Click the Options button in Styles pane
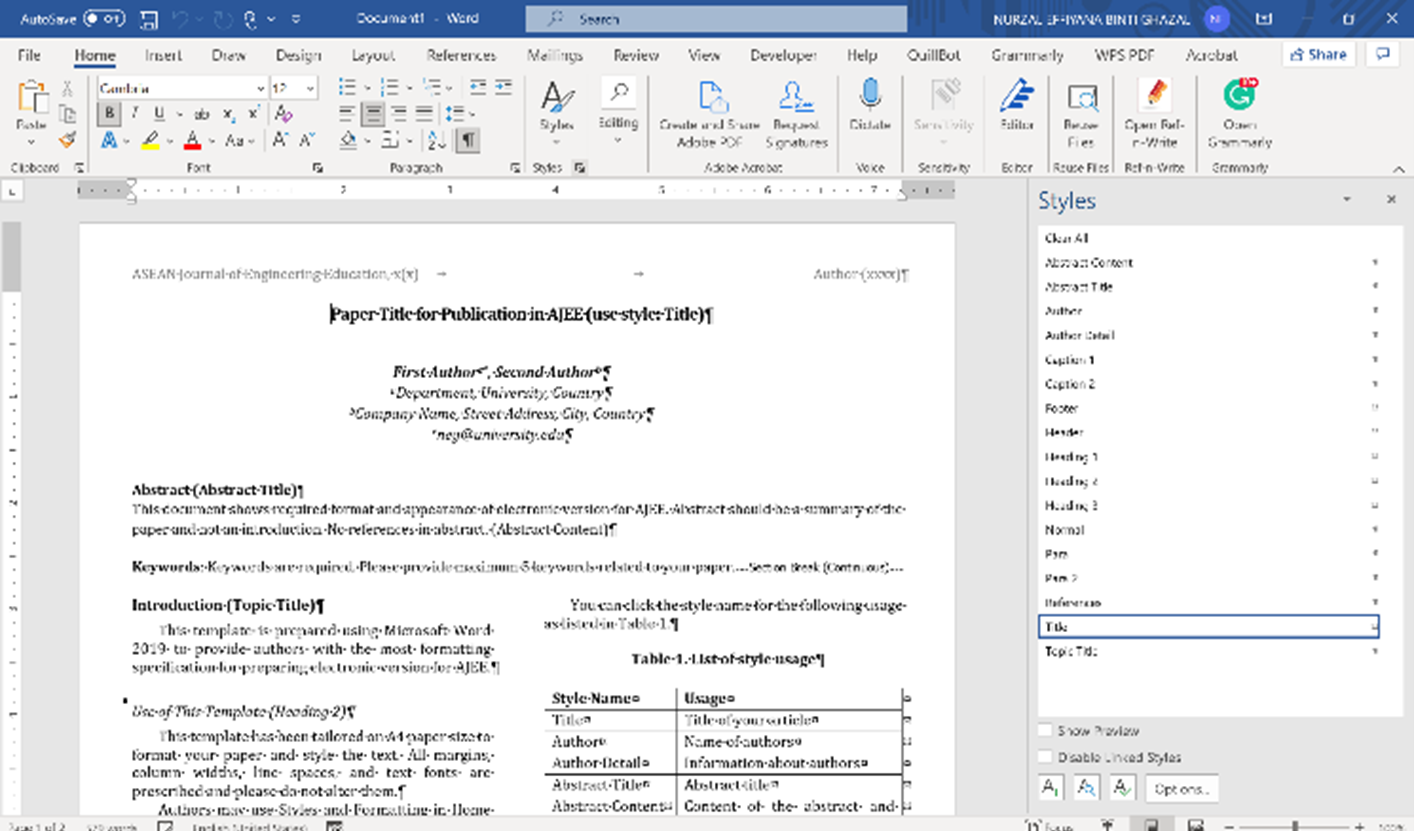This screenshot has height=831, width=1414. click(1181, 789)
